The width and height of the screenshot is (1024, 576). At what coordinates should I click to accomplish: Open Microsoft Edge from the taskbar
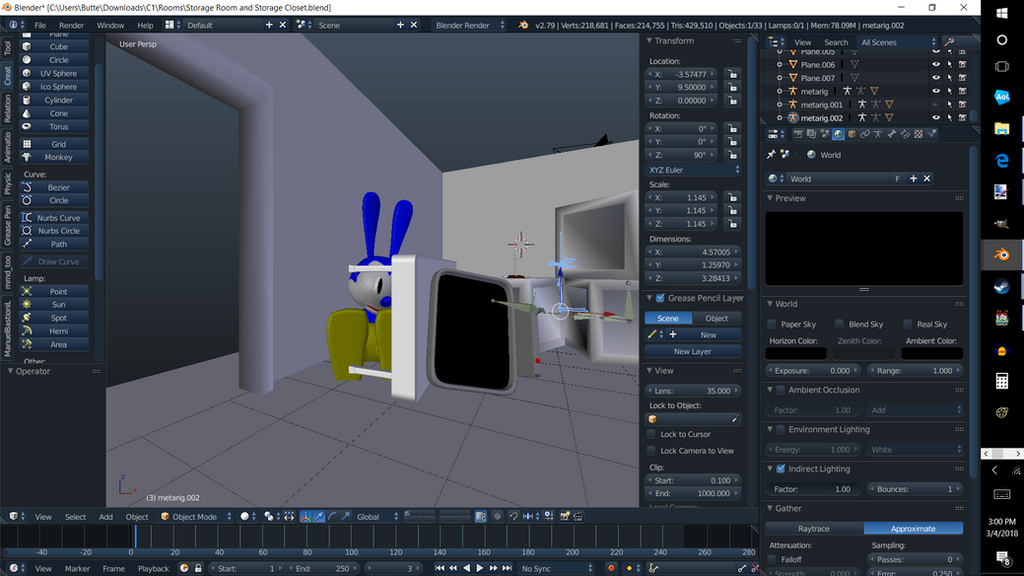coord(1002,161)
